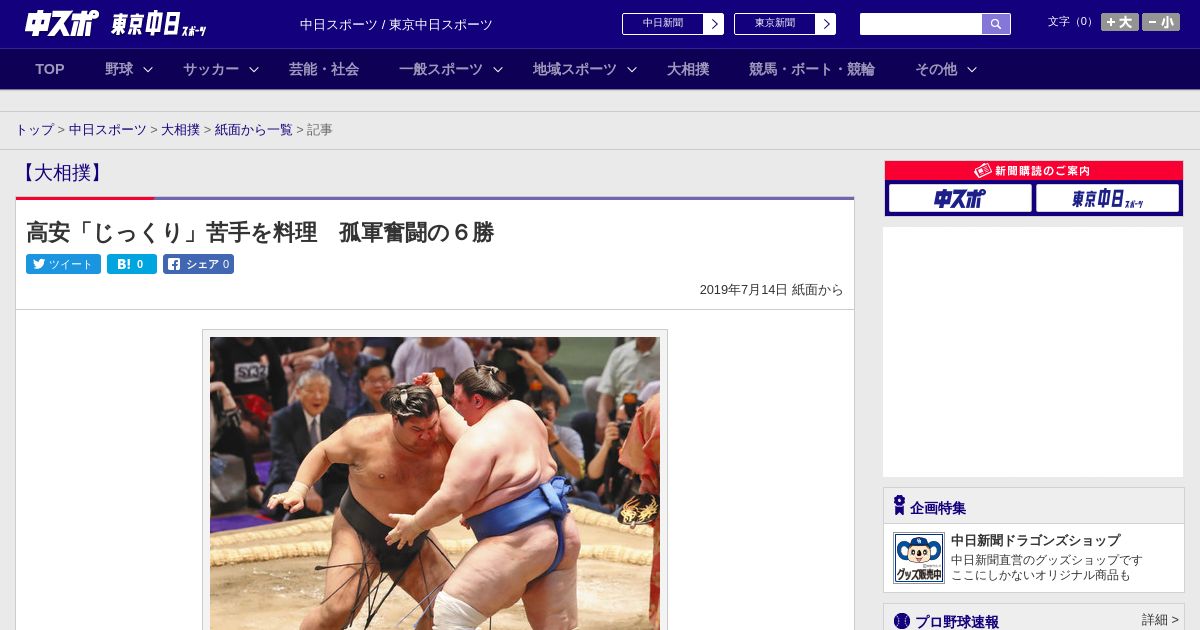
Task: Click the プロ野球速報 heading
Action: [x=957, y=621]
